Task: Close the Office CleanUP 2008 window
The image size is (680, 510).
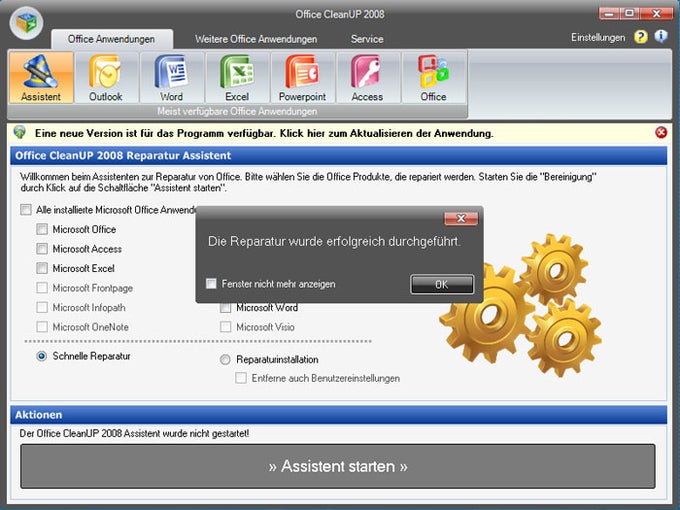Action: [656, 13]
